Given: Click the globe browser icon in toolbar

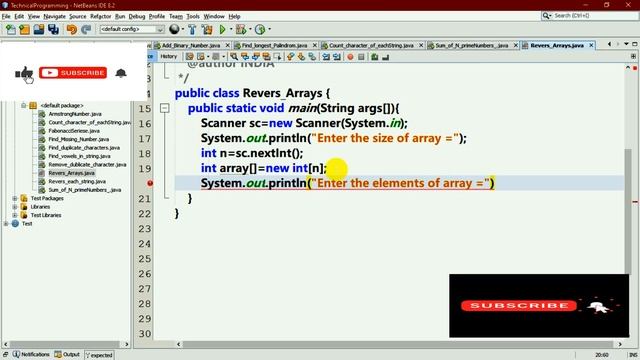Looking at the screenshot, I should coord(174,29).
